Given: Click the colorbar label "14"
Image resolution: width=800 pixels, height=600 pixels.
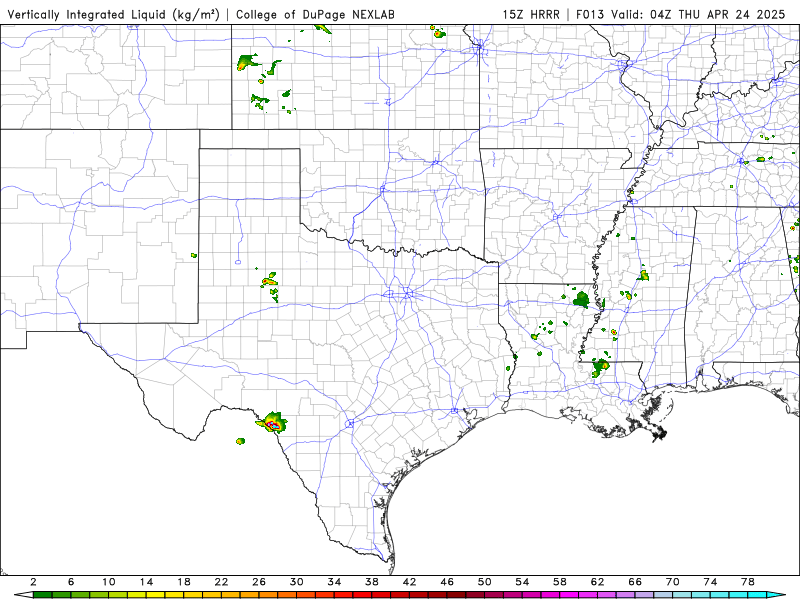Looking at the screenshot, I should [x=146, y=582].
